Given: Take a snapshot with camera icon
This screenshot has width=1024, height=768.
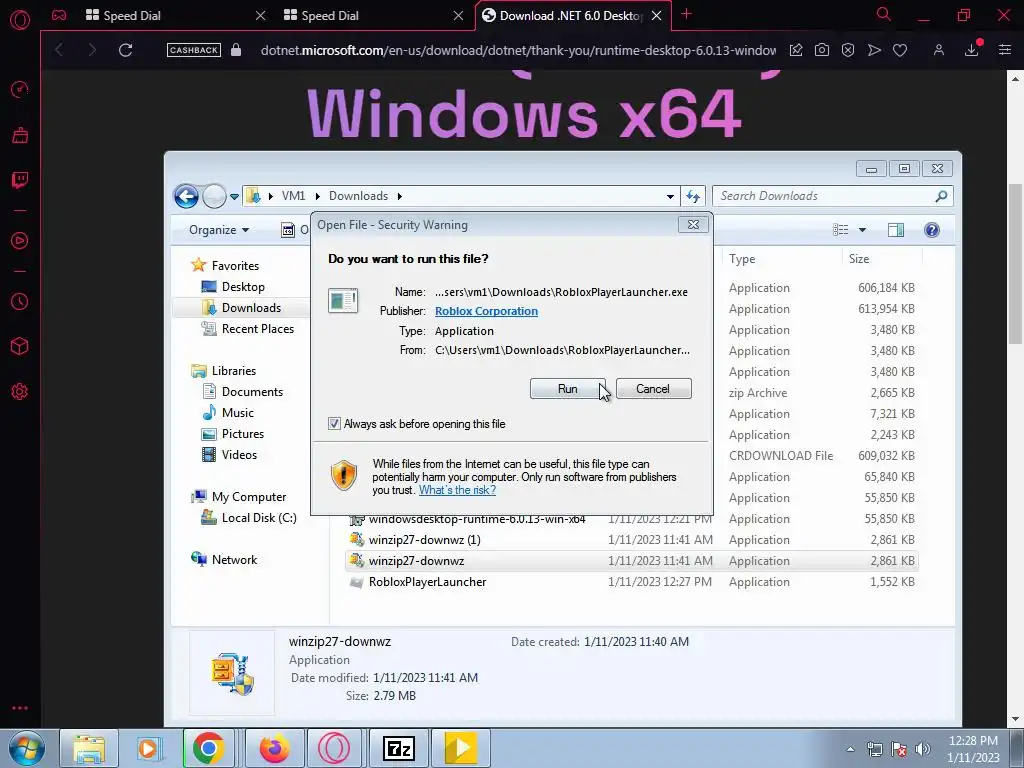Looking at the screenshot, I should pyautogui.click(x=822, y=50).
